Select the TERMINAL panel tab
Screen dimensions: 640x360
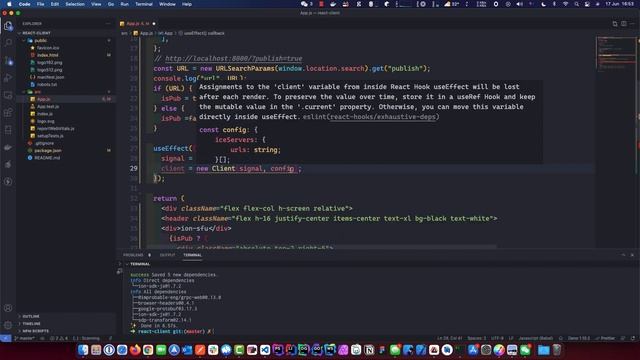tap(192, 255)
